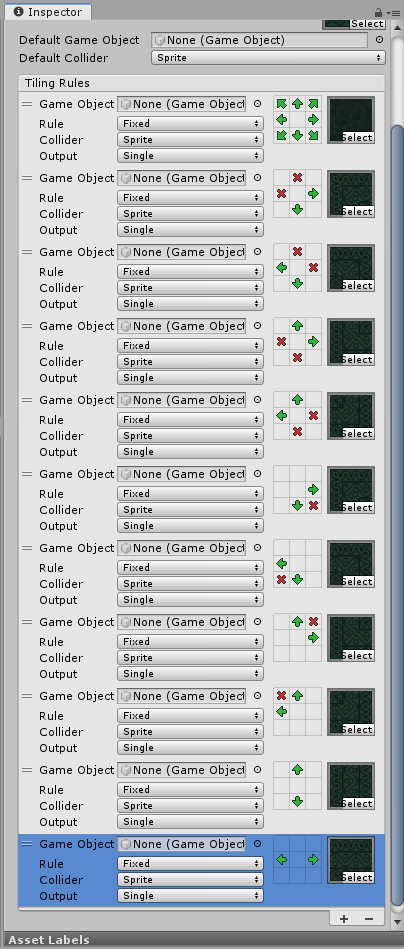Click top-right diagonal arrow in first rule grid

313,104
